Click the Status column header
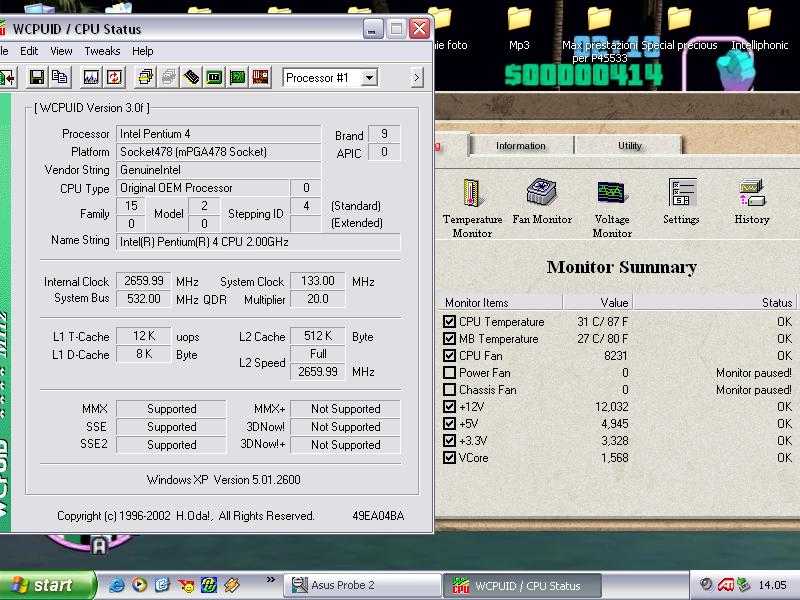The width and height of the screenshot is (800, 600). pos(714,302)
